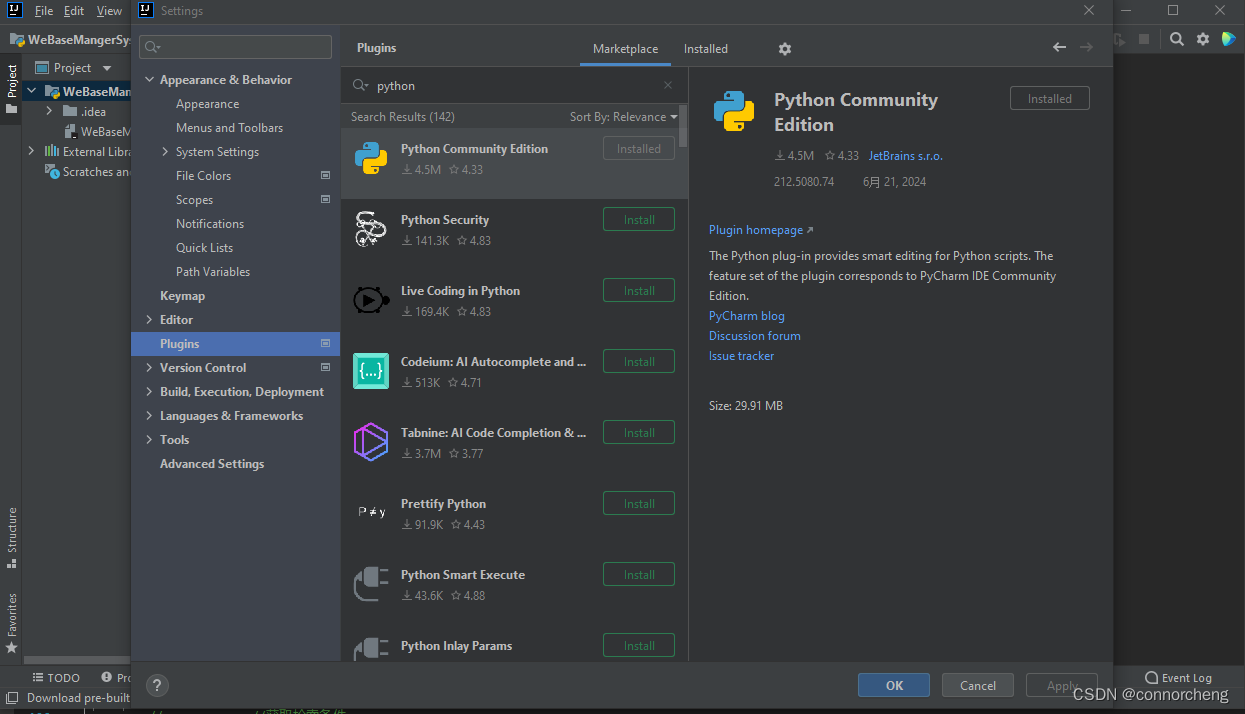Open the View menu

[x=109, y=11]
